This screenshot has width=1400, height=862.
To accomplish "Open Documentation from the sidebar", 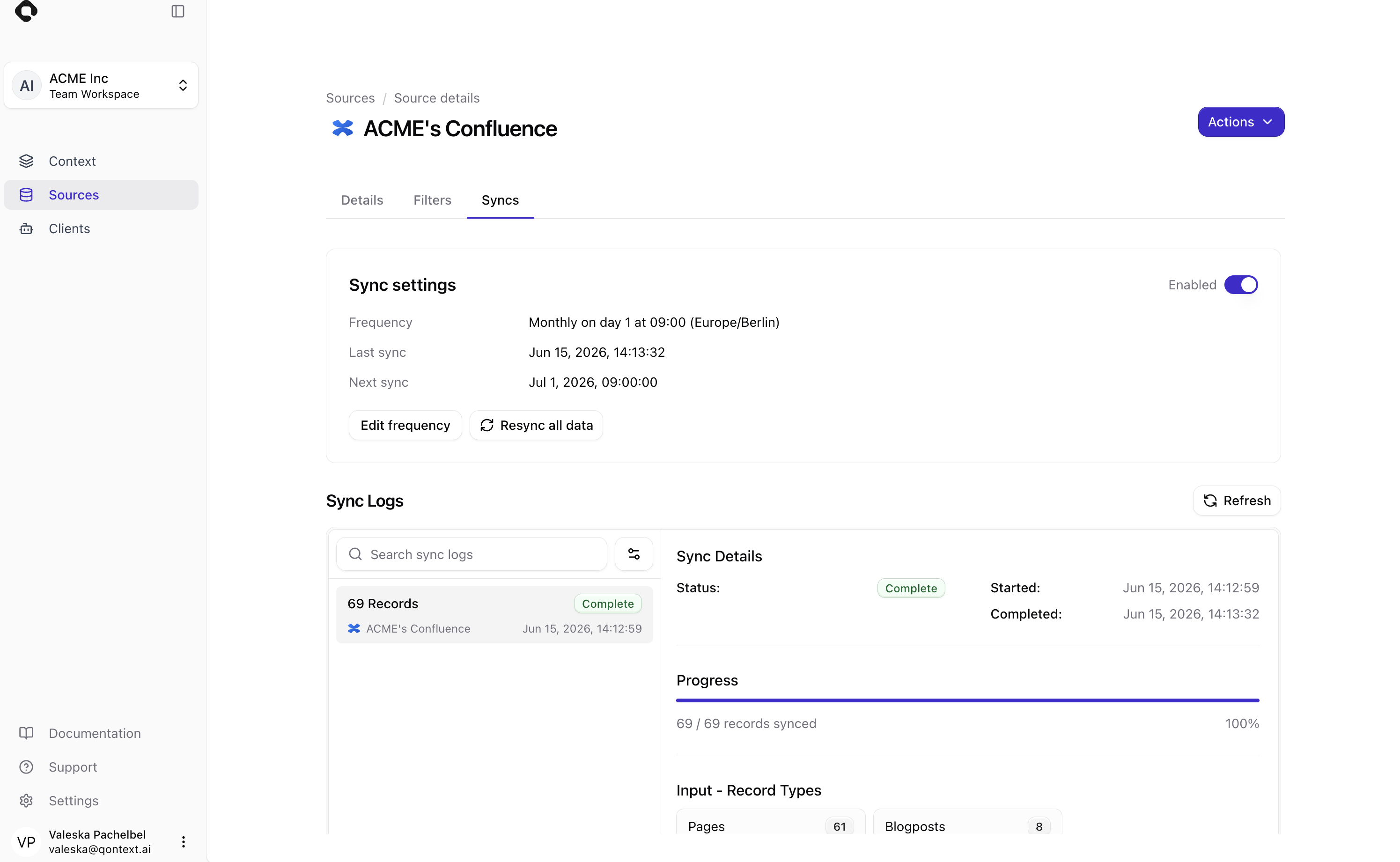I will click(101, 733).
